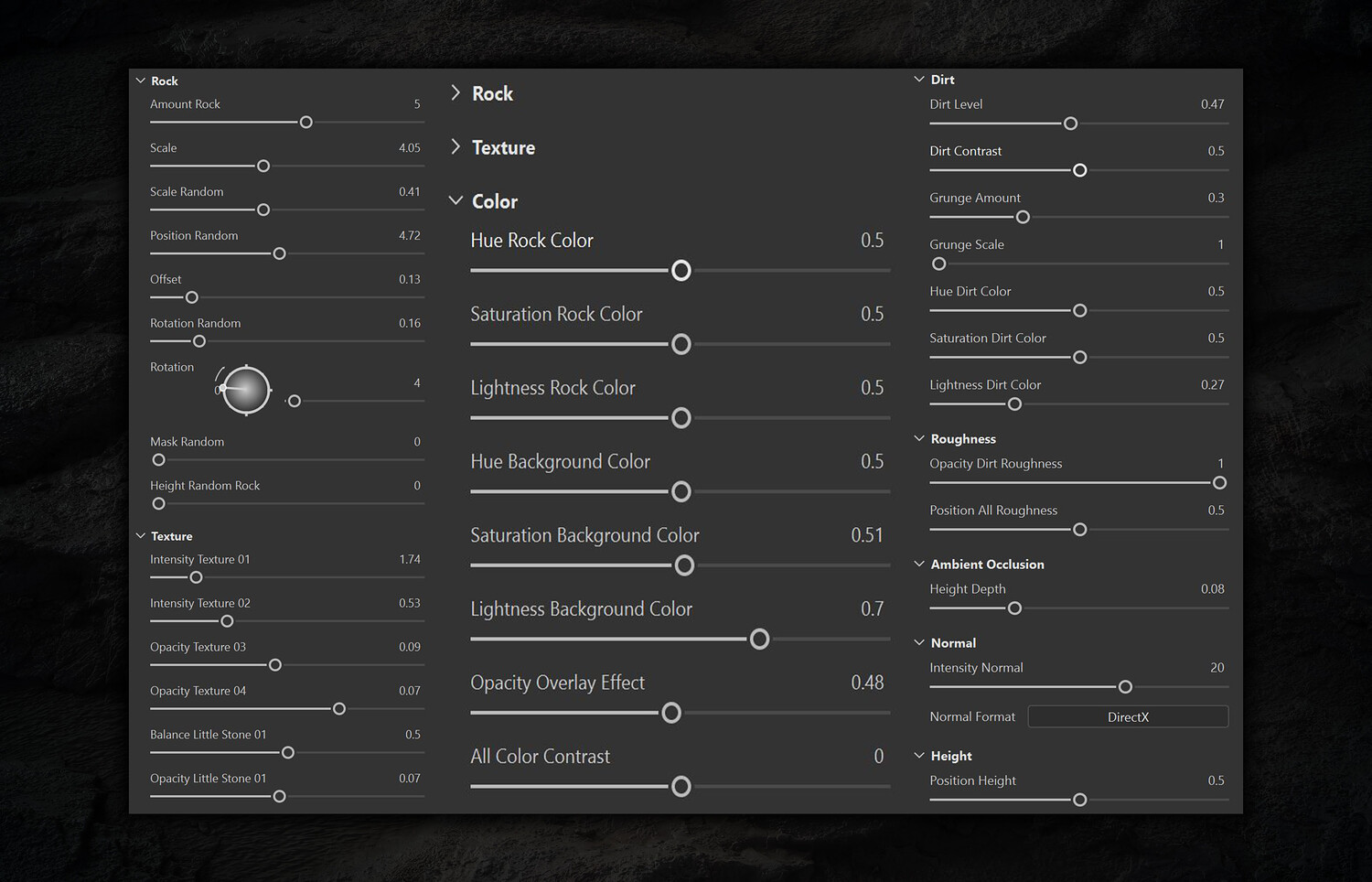Image resolution: width=1372 pixels, height=882 pixels.
Task: Click the Offset slider handle
Action: [192, 297]
